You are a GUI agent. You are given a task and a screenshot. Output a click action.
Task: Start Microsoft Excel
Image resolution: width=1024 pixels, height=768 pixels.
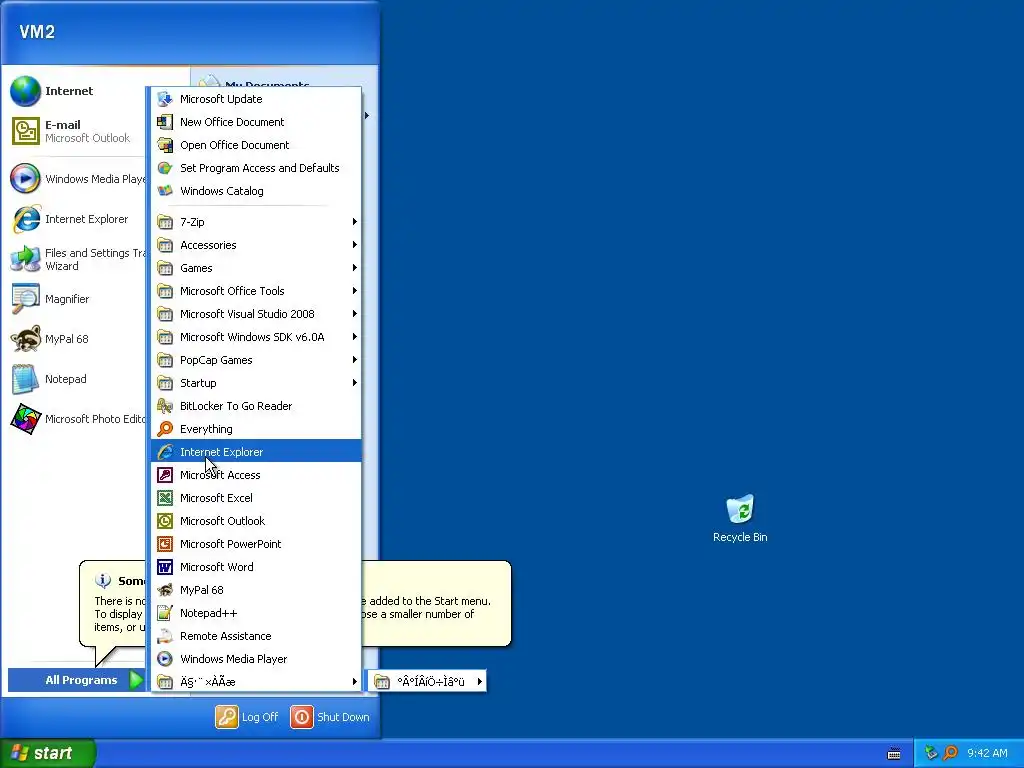[x=256, y=498]
